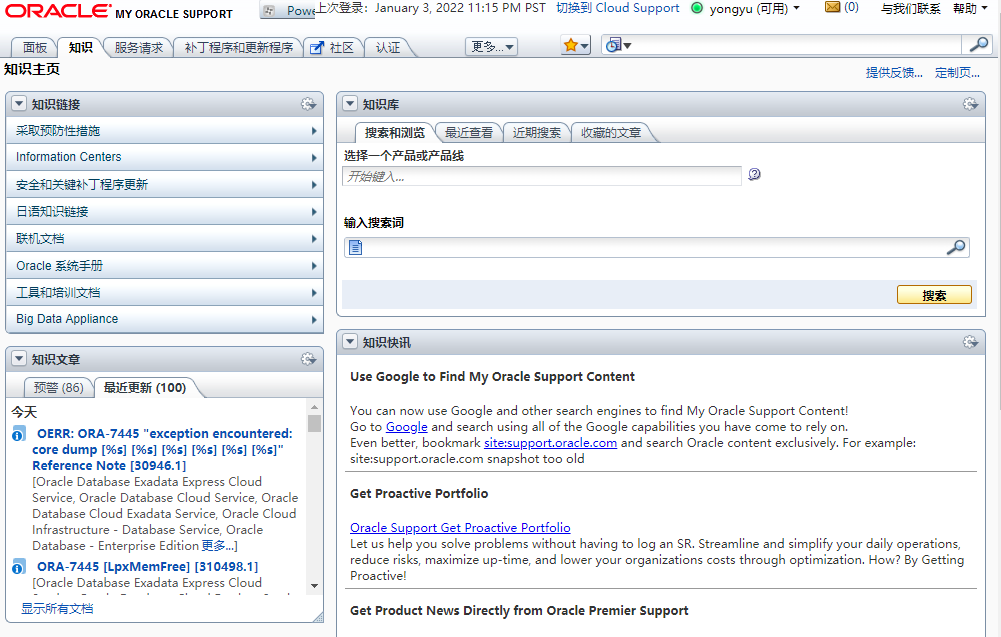
Task: Open the Google link
Action: (x=407, y=427)
